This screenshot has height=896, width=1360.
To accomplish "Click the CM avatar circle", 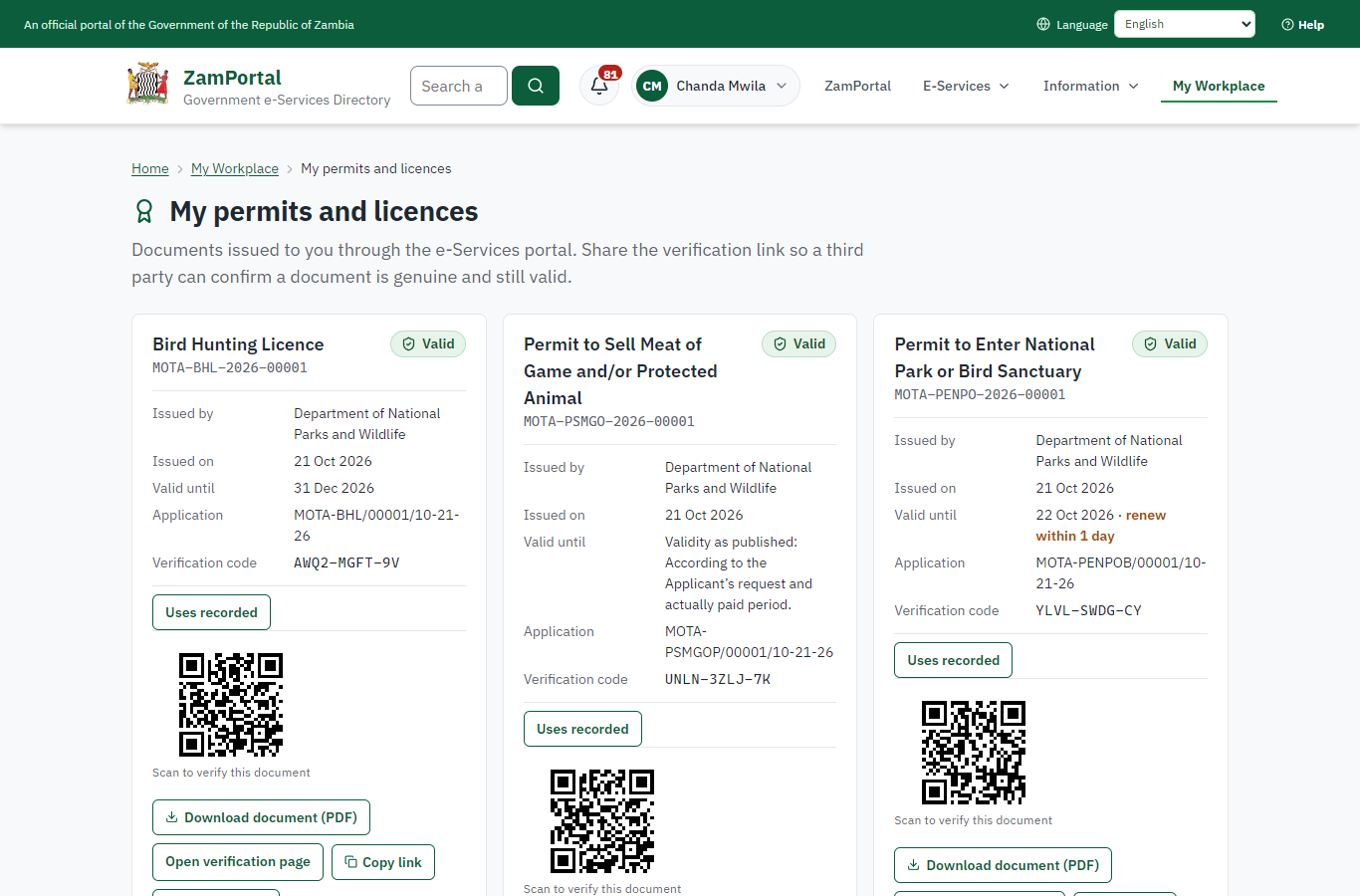I will point(652,86).
